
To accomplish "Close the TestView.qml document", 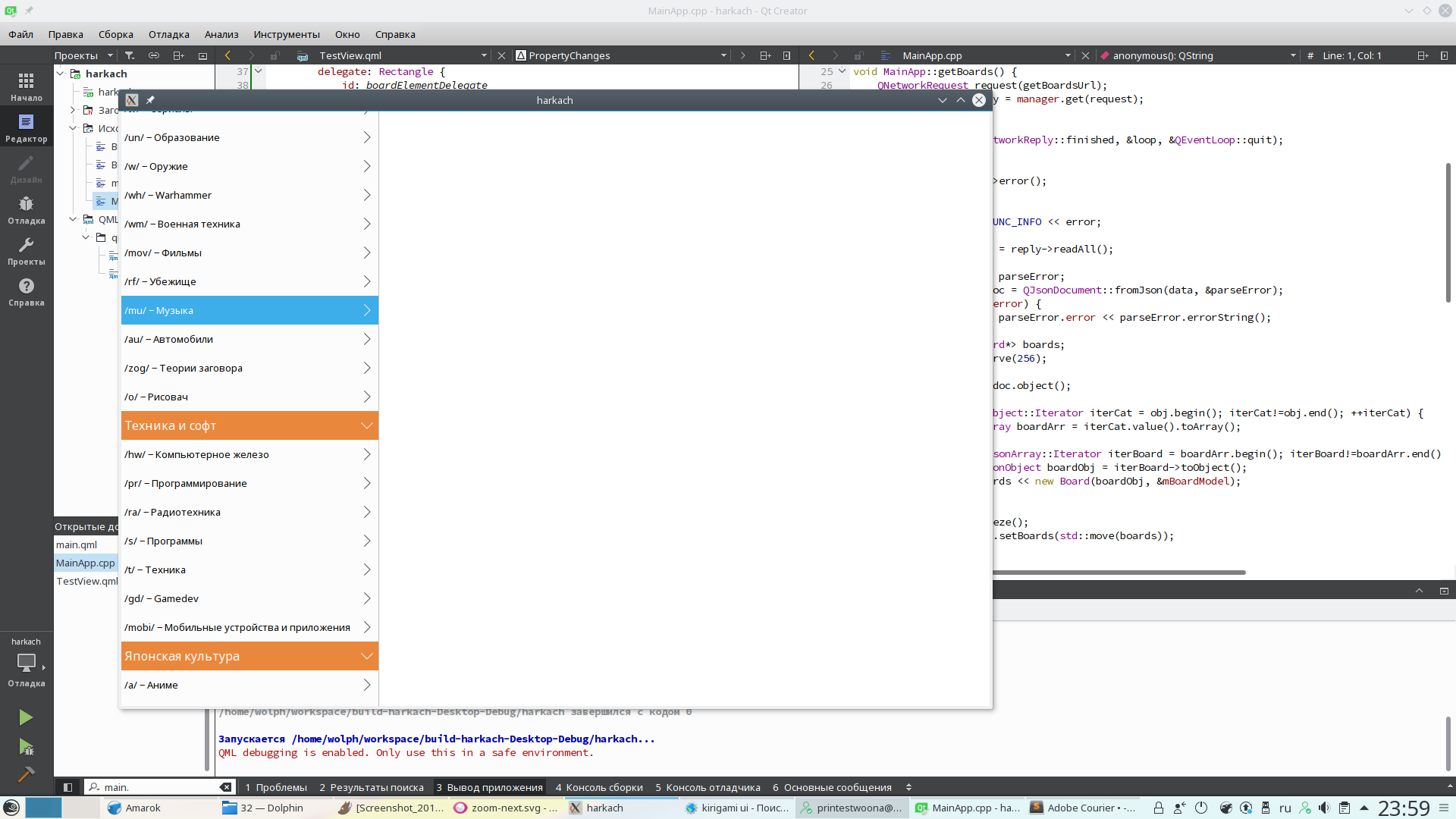I will 501,55.
